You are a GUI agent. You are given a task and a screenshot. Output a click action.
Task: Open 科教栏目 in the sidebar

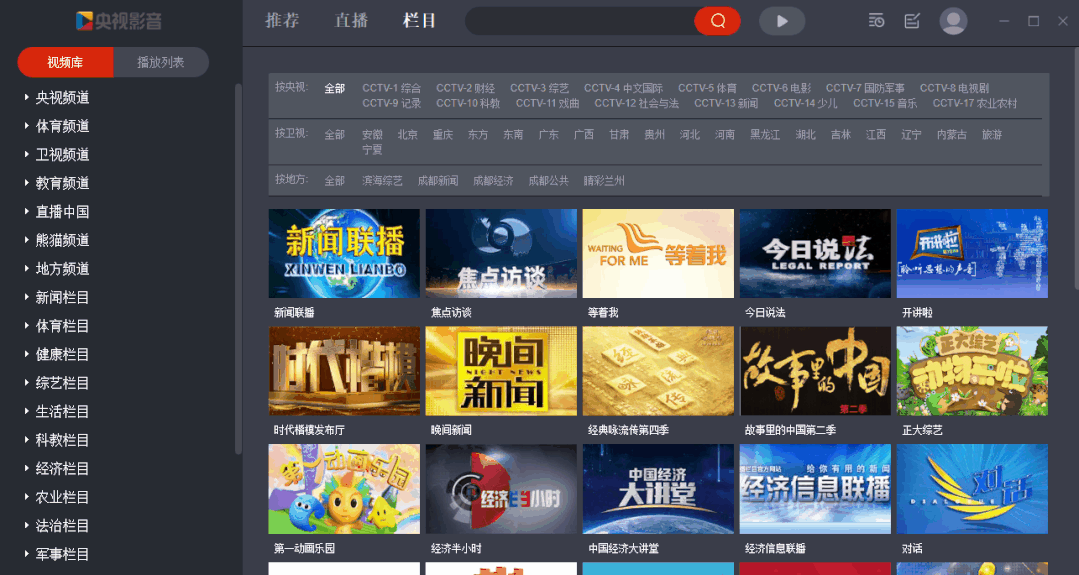point(63,440)
